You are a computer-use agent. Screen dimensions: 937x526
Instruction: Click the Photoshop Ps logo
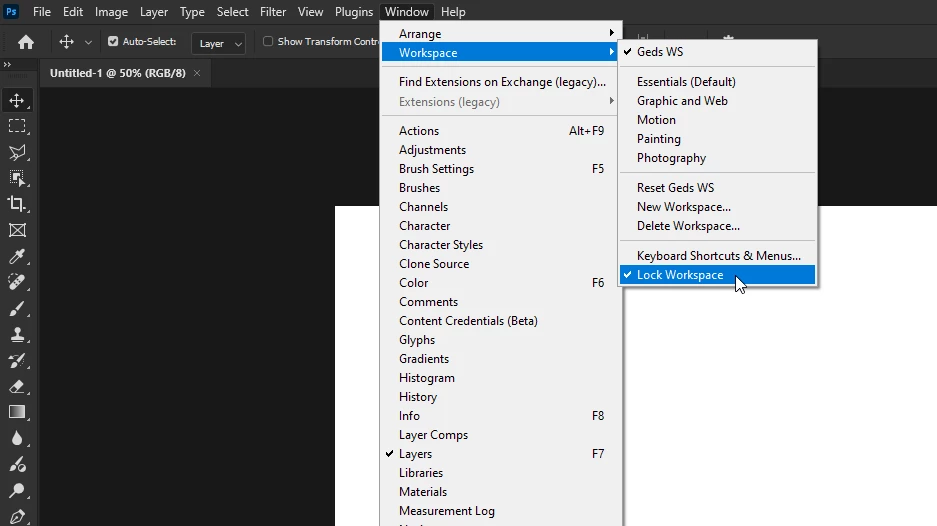pos(11,11)
